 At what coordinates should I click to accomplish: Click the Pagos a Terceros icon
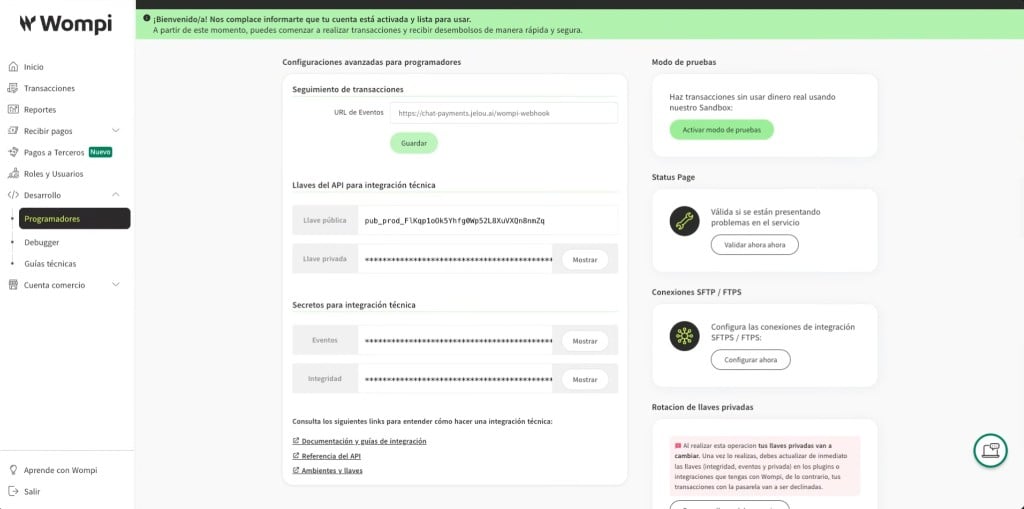tap(13, 152)
